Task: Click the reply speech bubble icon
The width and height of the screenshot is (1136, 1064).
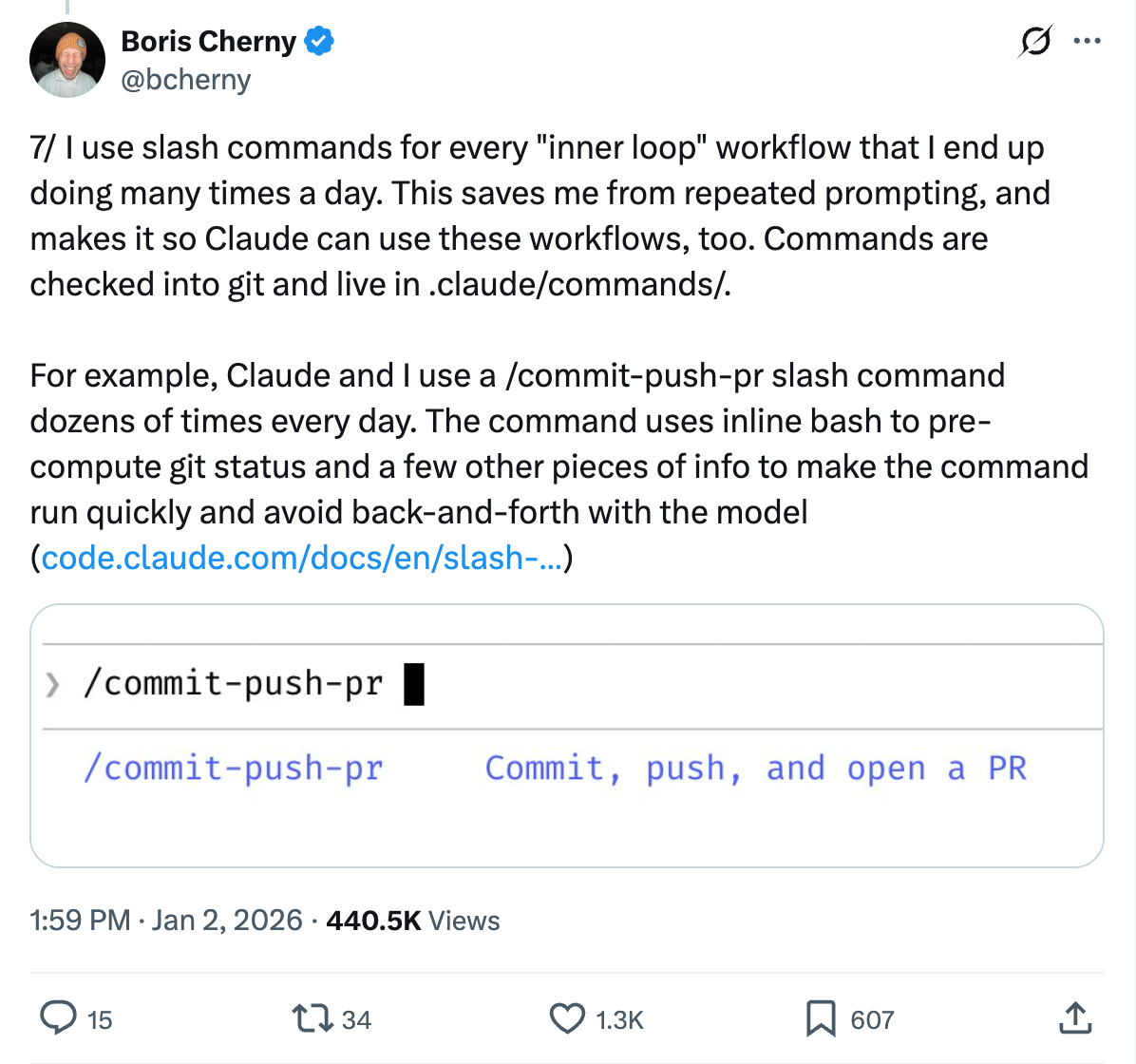Action: click(59, 1018)
